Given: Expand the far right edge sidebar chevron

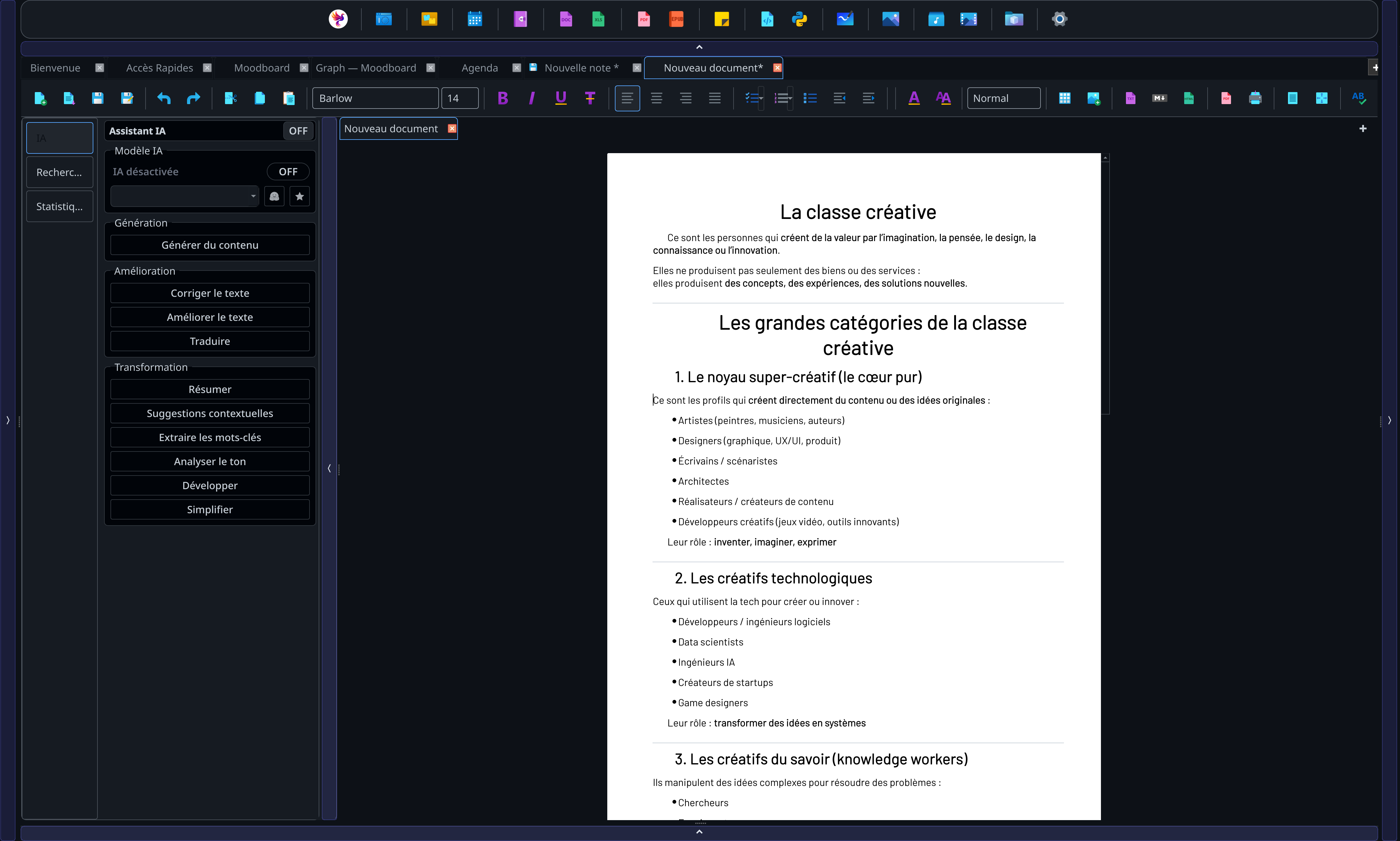Looking at the screenshot, I should pyautogui.click(x=1389, y=420).
